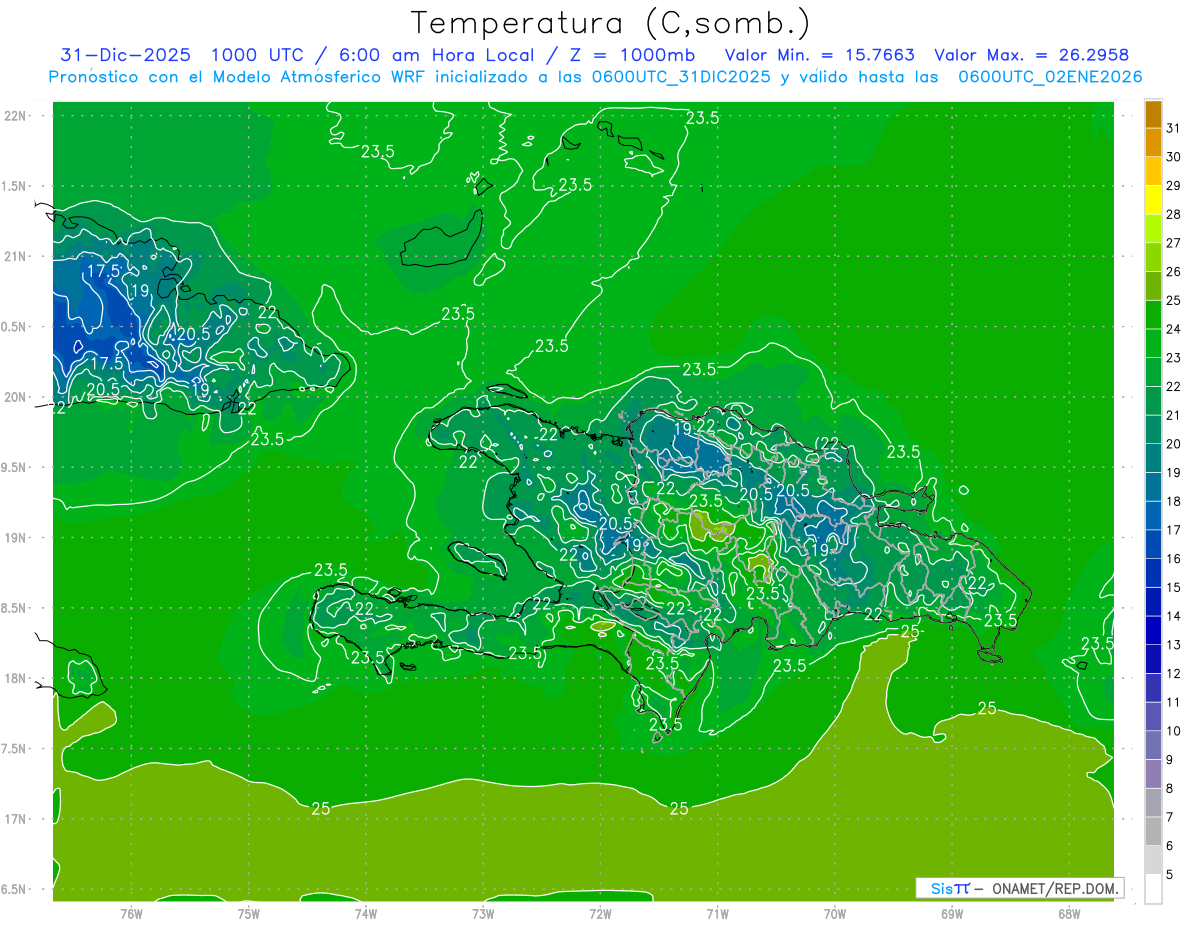Click the '68W' longitude axis label

tap(1069, 913)
